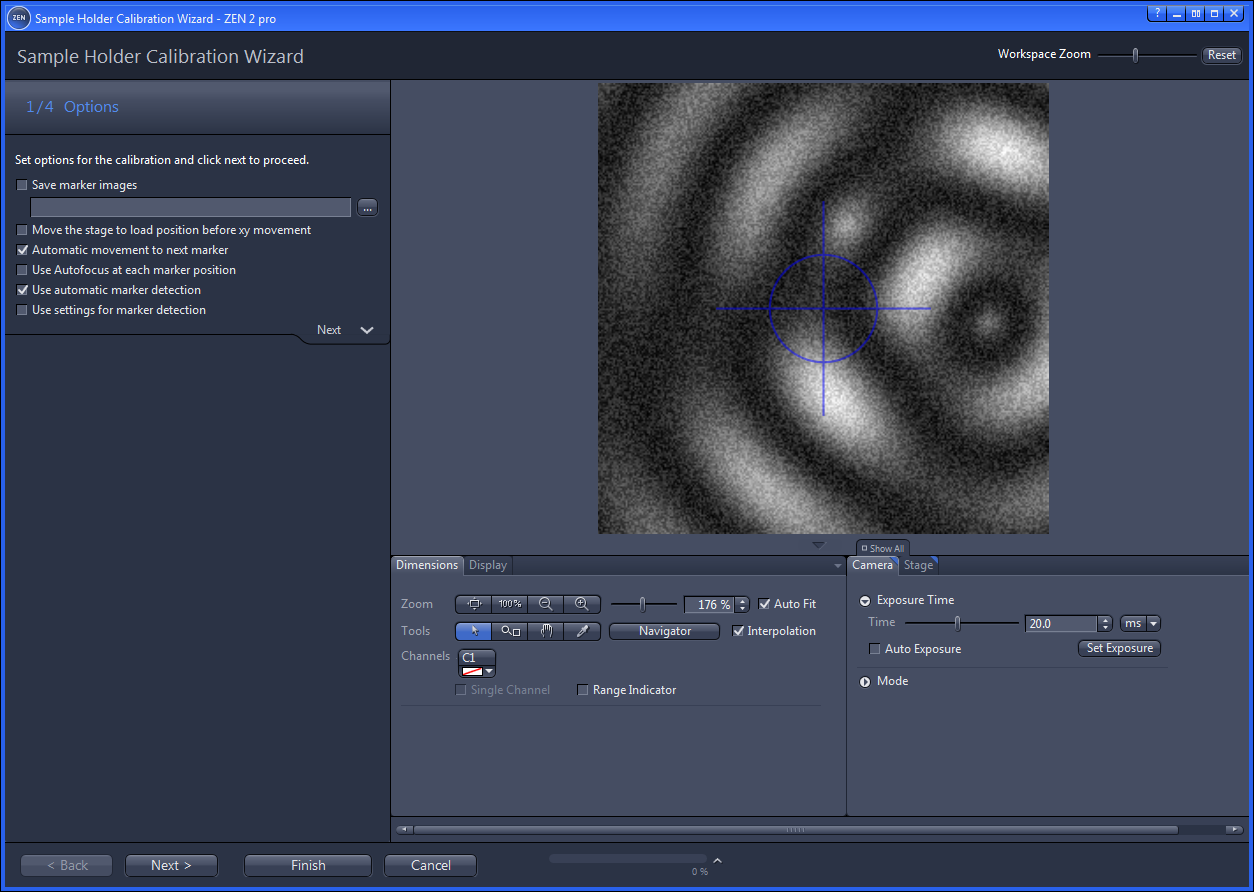The width and height of the screenshot is (1254, 892).
Task: Select the Zoom In magnifier icon
Action: [582, 603]
